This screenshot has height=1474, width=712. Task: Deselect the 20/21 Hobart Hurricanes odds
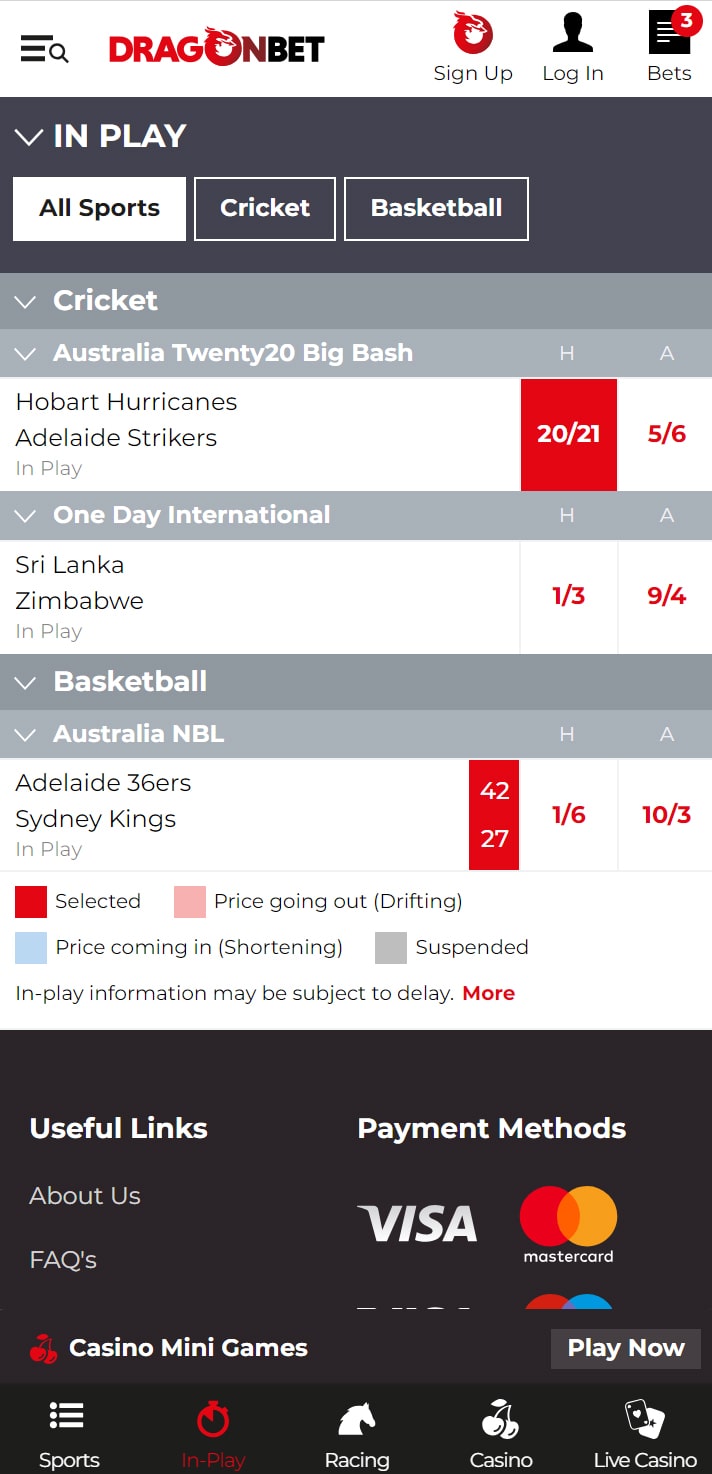point(569,434)
